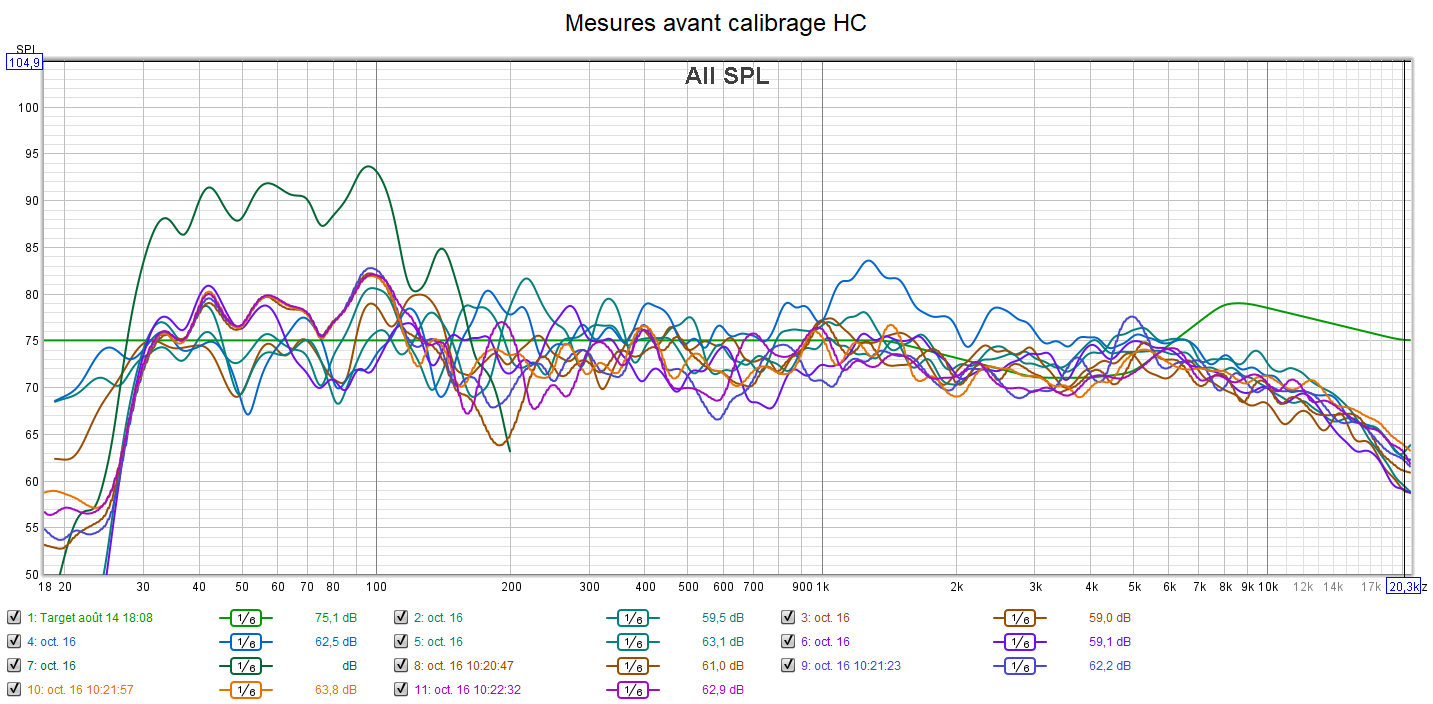Click the 20,3k frequency axis limit field
The width and height of the screenshot is (1433, 704).
(1403, 586)
